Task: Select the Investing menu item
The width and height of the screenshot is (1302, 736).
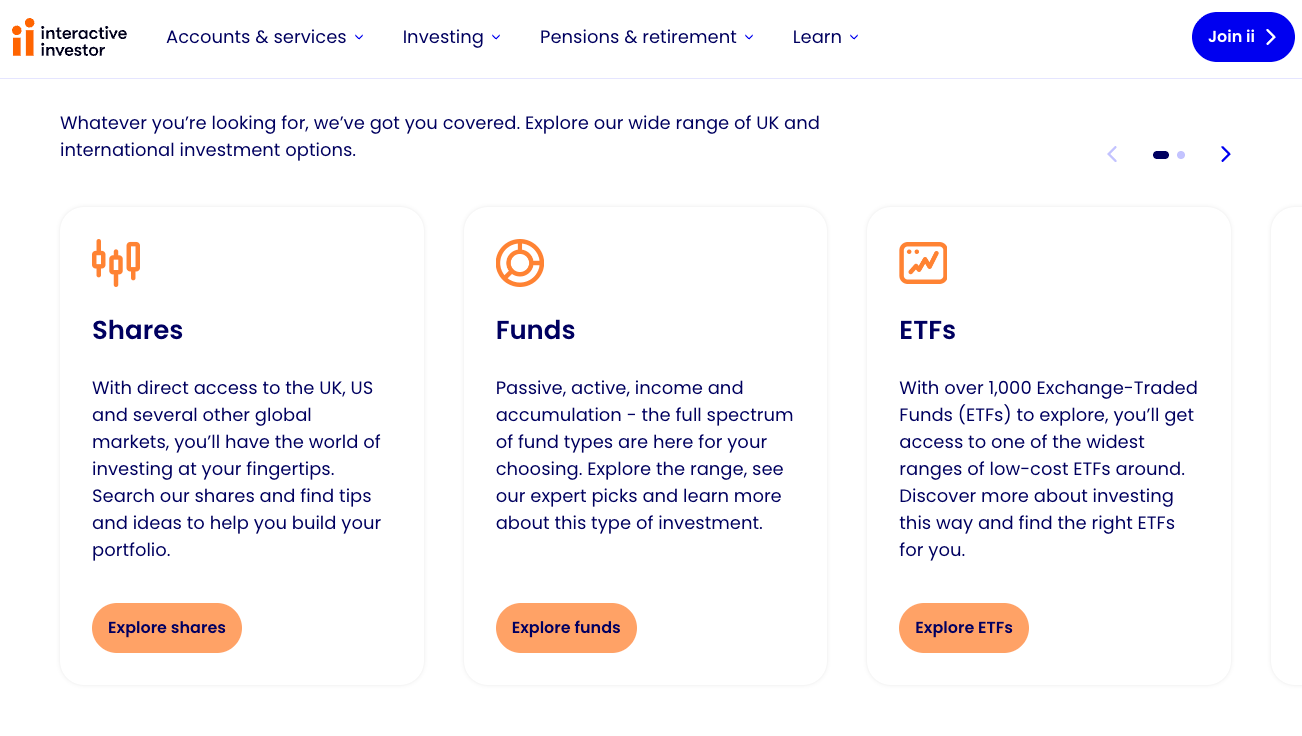Action: click(443, 37)
